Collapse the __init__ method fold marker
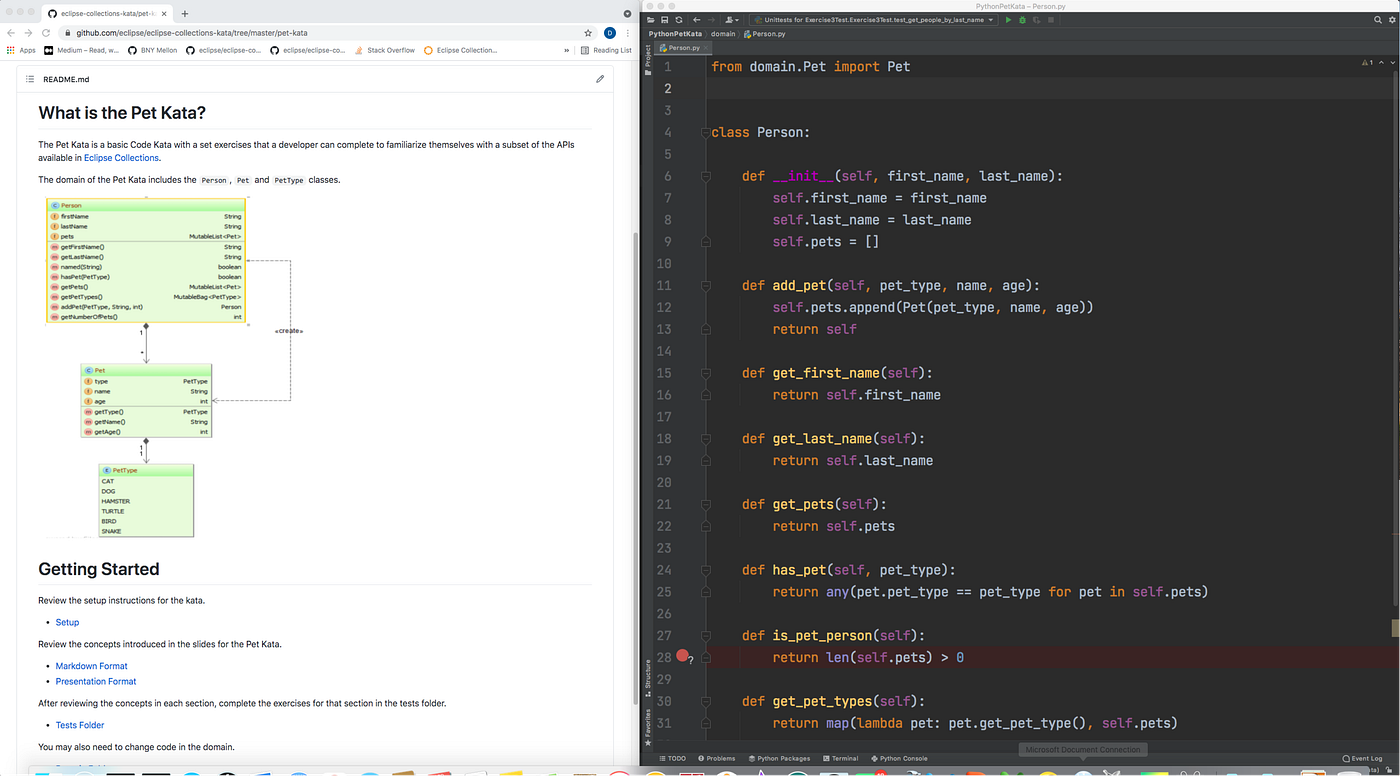Image resolution: width=1400 pixels, height=776 pixels. pos(706,176)
